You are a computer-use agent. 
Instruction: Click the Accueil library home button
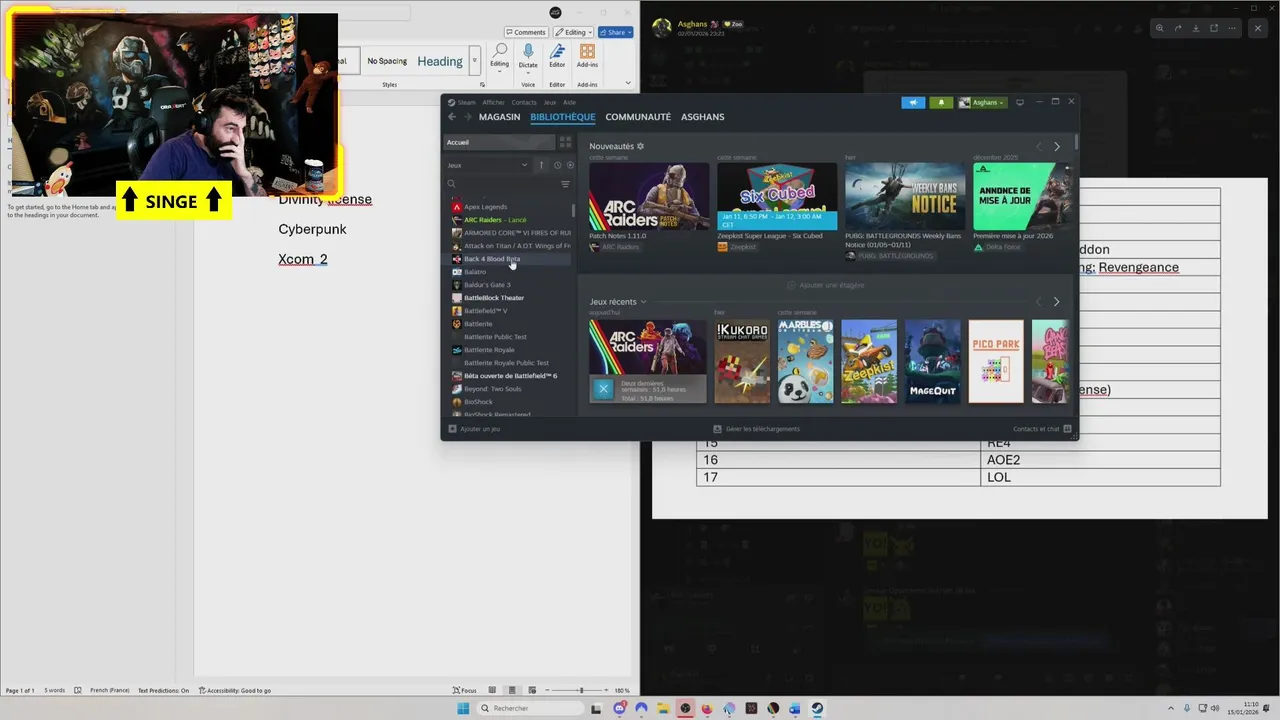(x=499, y=142)
